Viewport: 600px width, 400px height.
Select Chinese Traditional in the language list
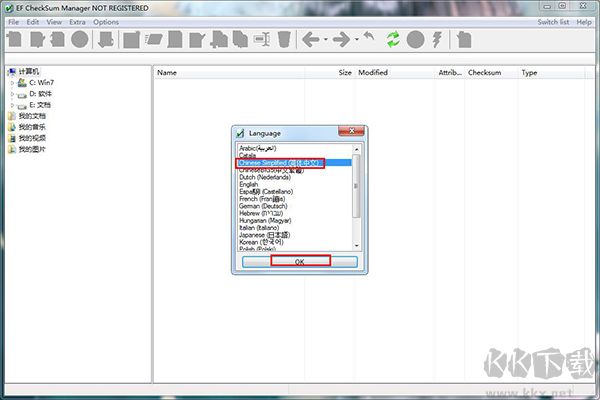click(295, 170)
